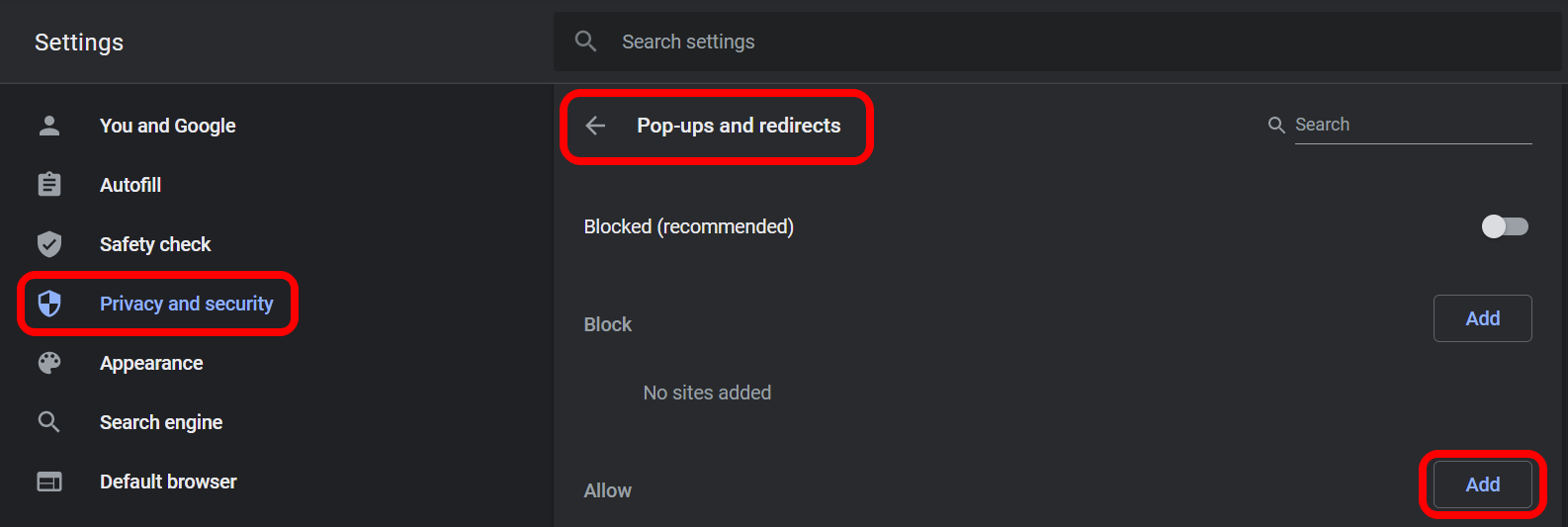
Task: Click the You and Google person icon
Action: 49,126
